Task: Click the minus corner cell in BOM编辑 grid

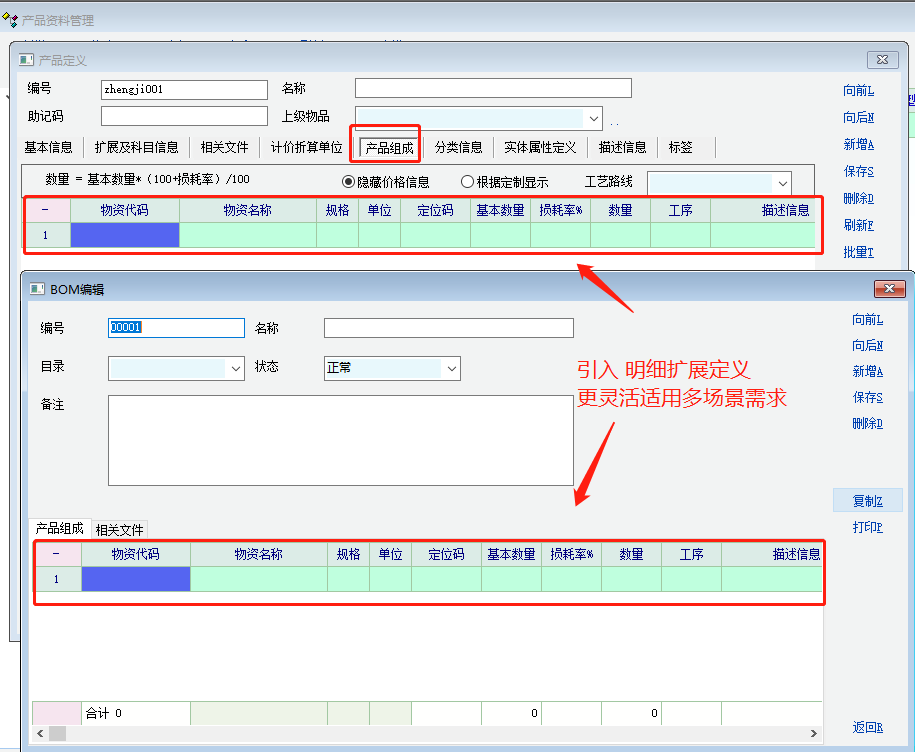Action: click(56, 554)
